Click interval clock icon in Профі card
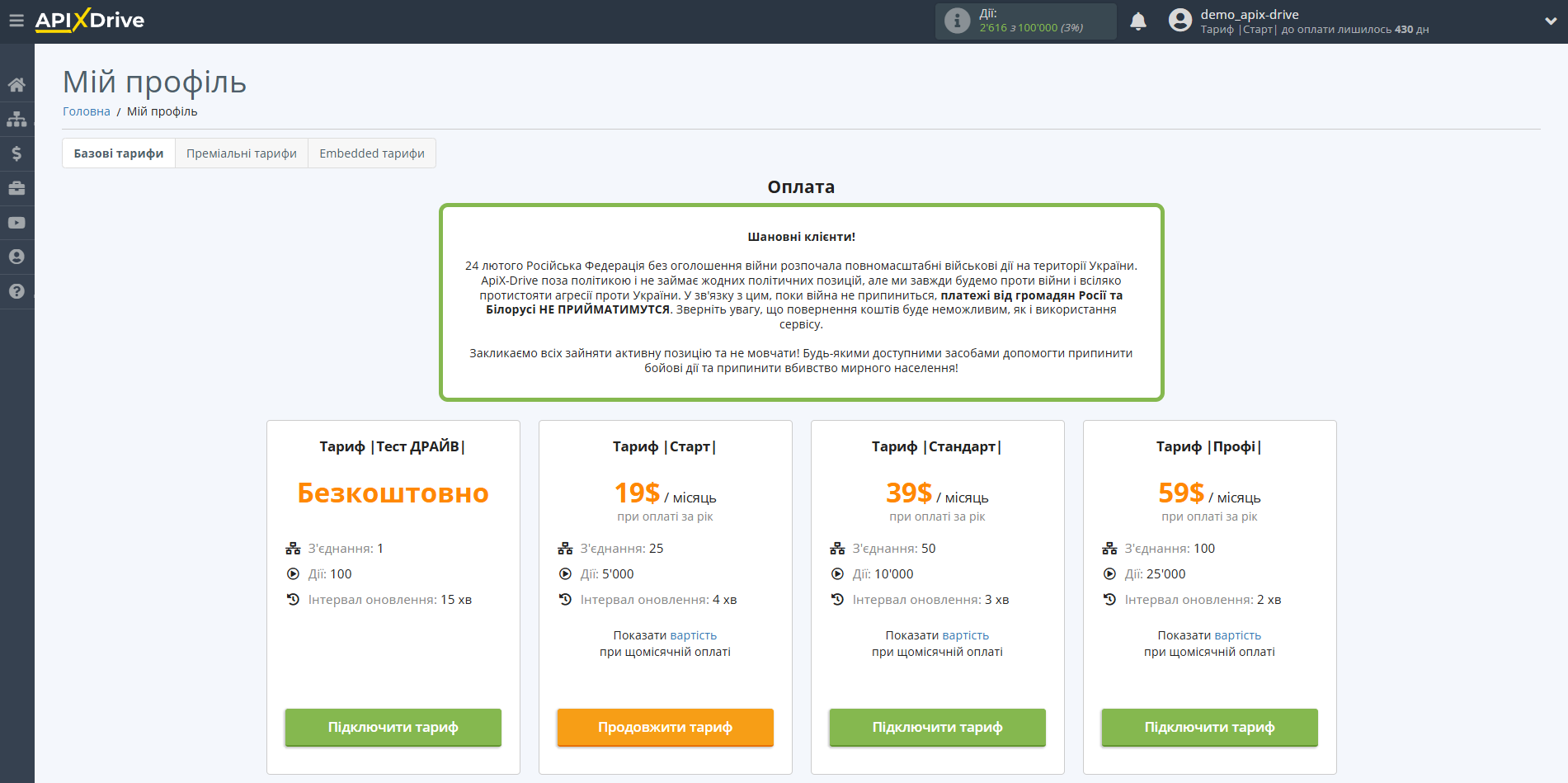 coord(1109,600)
